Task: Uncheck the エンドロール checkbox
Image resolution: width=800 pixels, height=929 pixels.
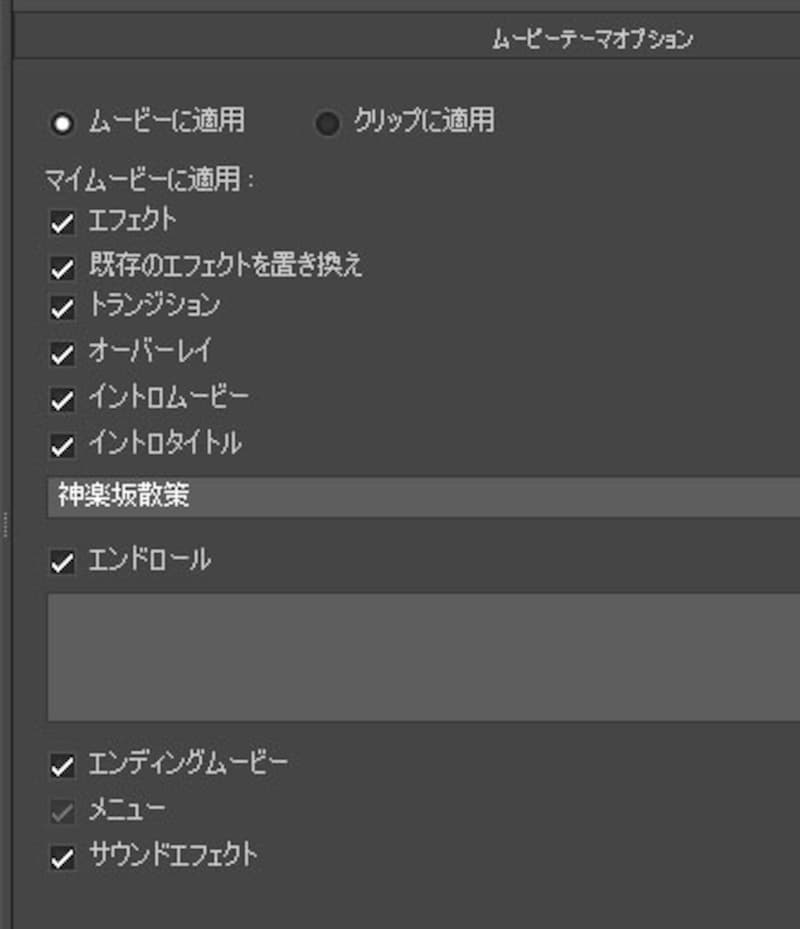Action: point(63,563)
